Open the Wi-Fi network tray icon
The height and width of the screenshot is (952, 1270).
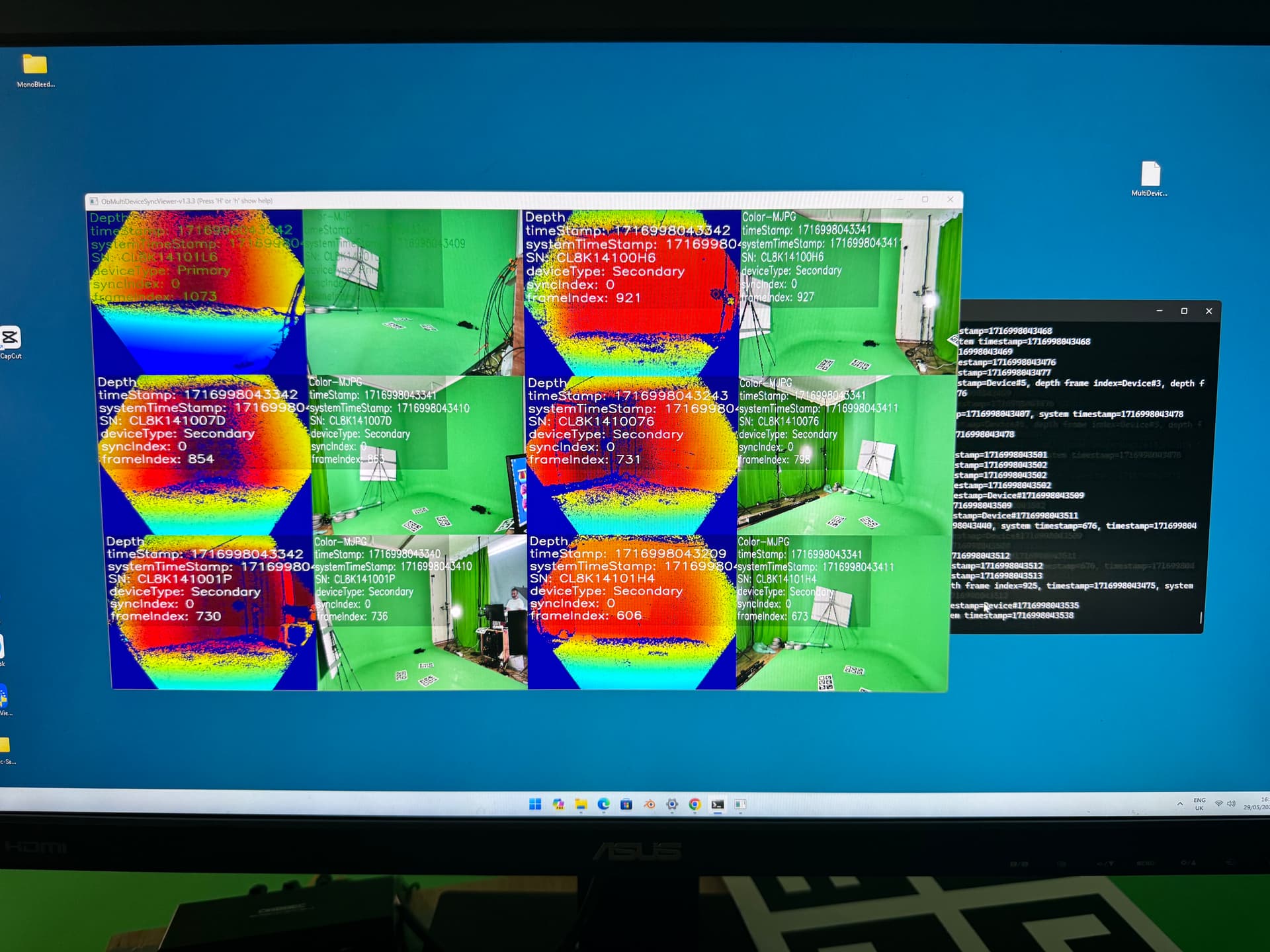1218,804
